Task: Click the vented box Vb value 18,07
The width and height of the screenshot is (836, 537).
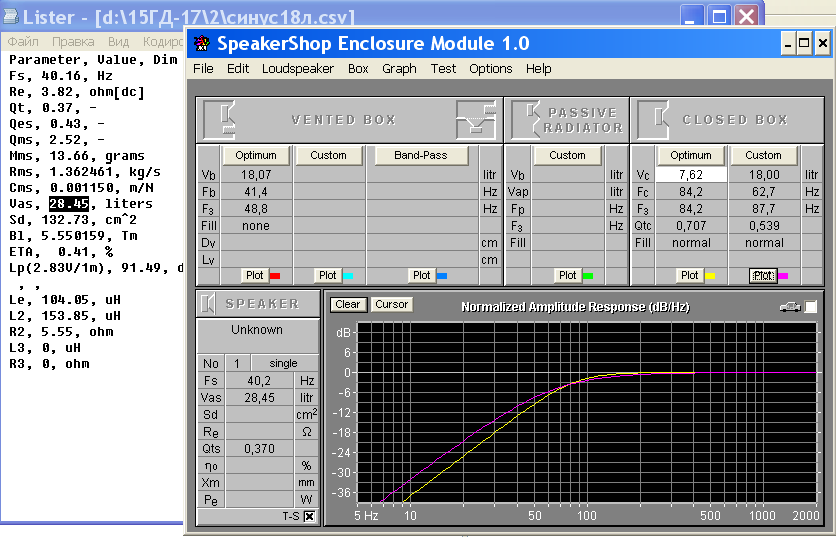Action: pyautogui.click(x=256, y=174)
